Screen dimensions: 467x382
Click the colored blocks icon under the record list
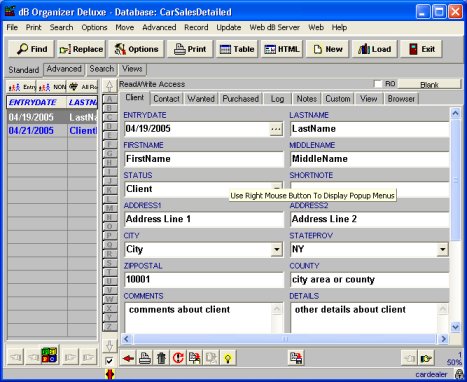pos(49,355)
